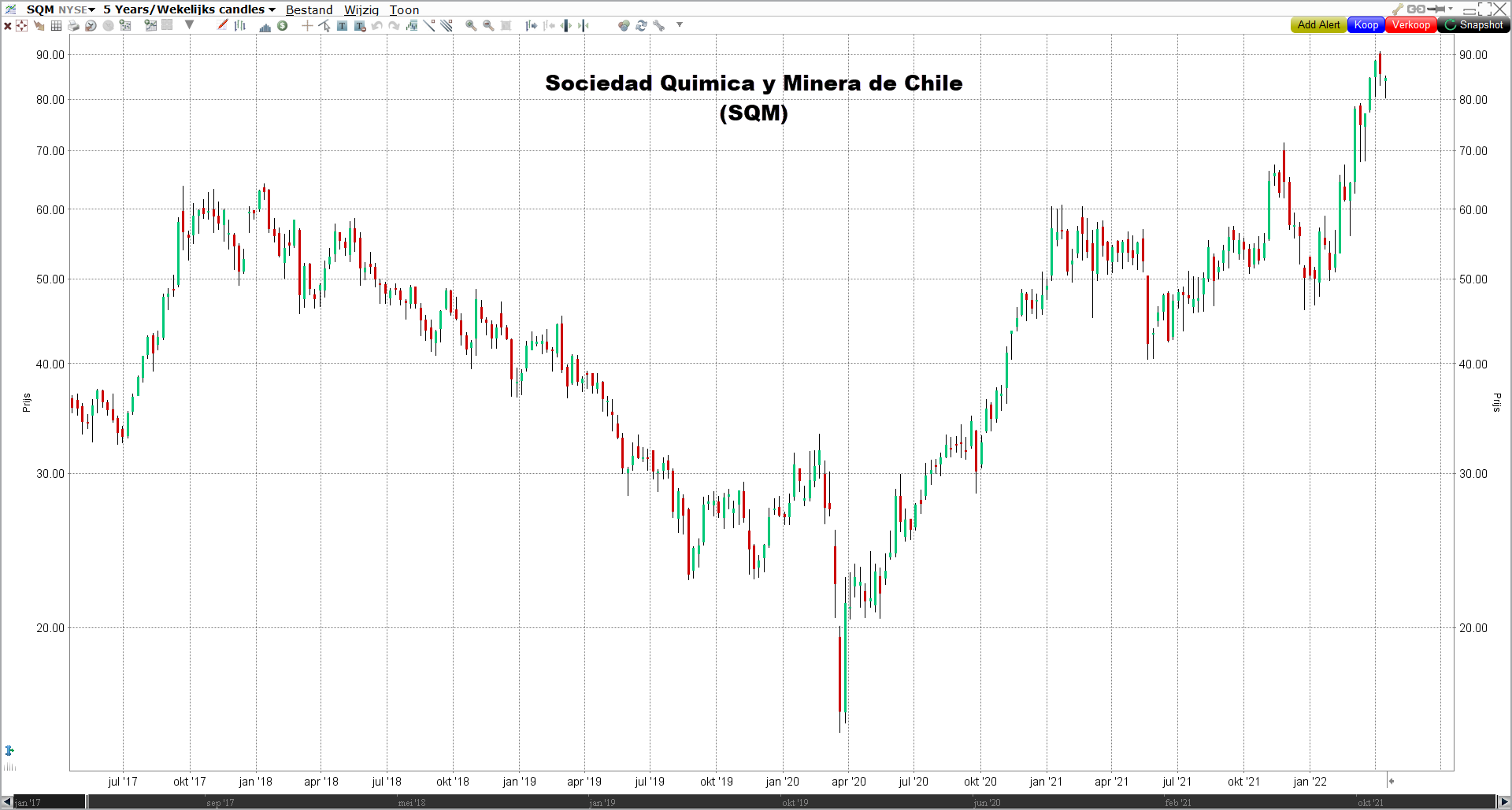Image resolution: width=1512 pixels, height=810 pixels.
Task: Open toolbar wrench settings icon
Action: point(658,25)
